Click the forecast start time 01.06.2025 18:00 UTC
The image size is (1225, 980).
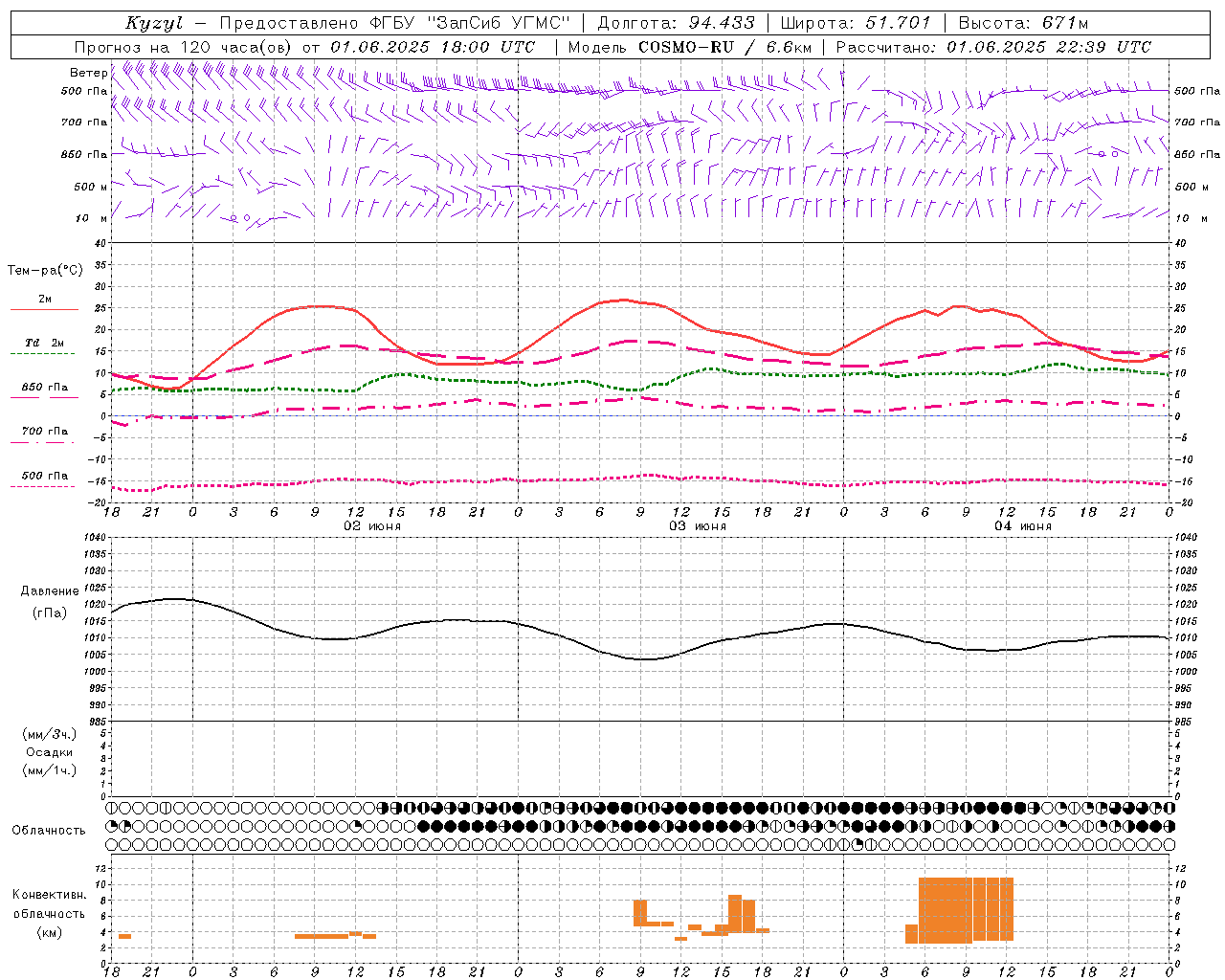(433, 47)
